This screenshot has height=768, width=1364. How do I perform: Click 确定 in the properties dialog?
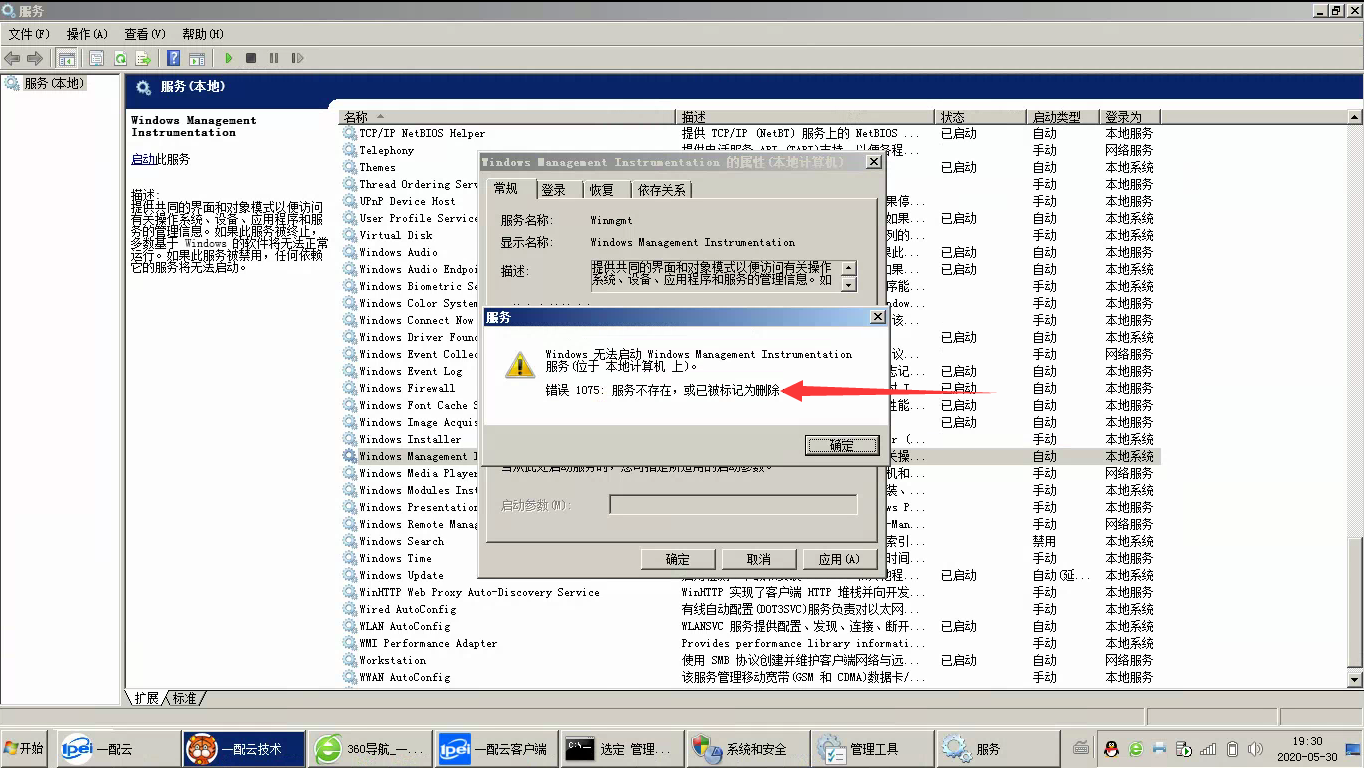(x=678, y=559)
